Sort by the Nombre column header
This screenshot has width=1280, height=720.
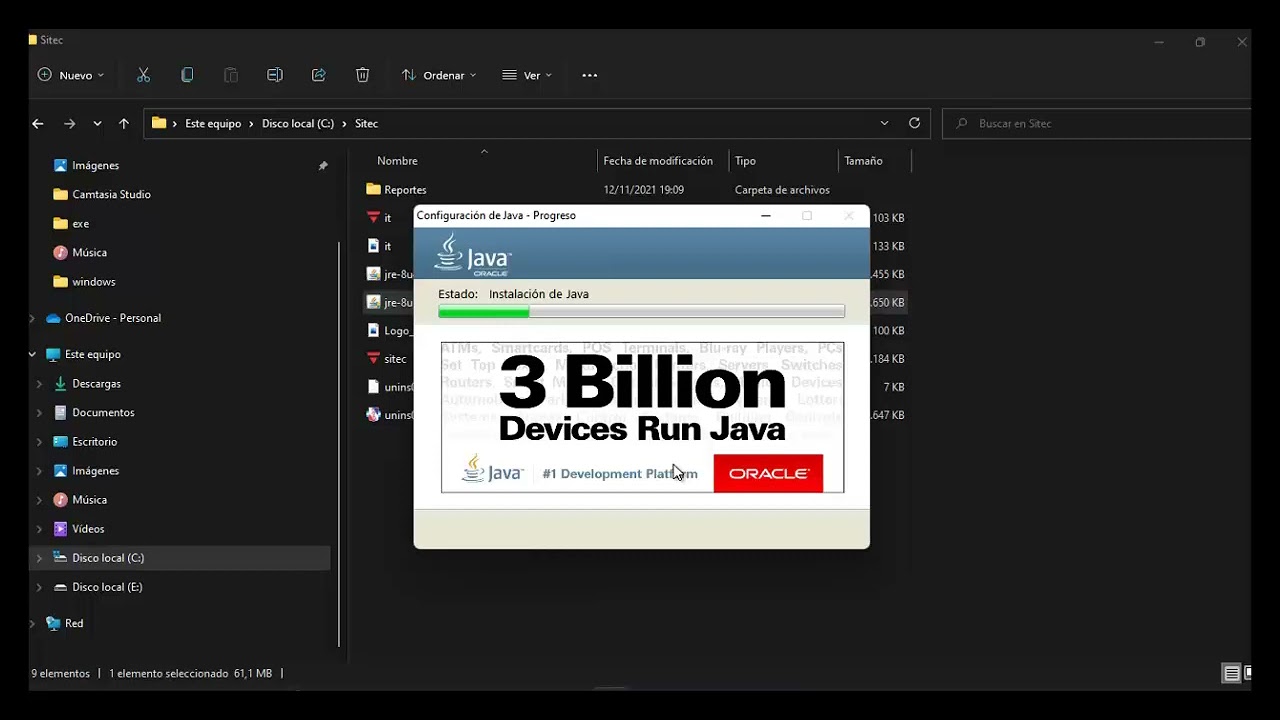click(397, 161)
